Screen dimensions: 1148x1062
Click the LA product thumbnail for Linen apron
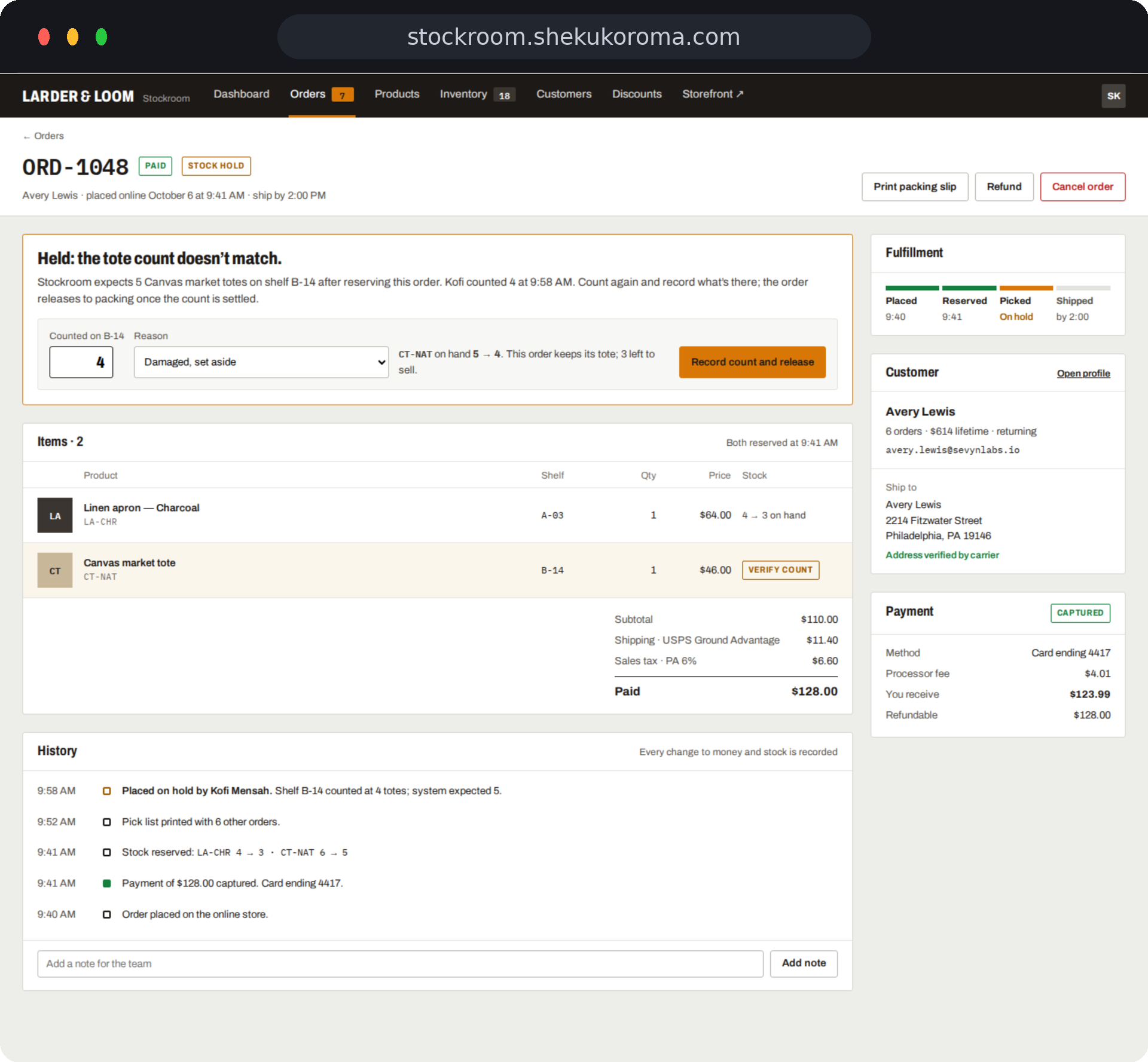click(55, 515)
